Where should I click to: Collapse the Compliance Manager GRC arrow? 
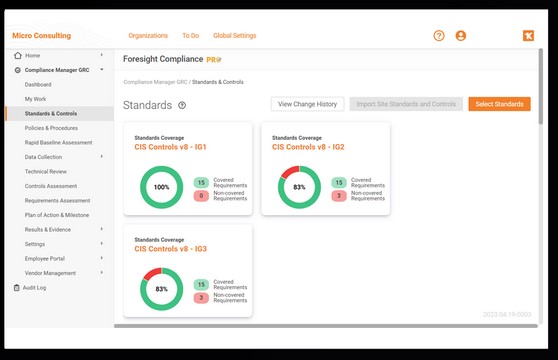point(102,69)
